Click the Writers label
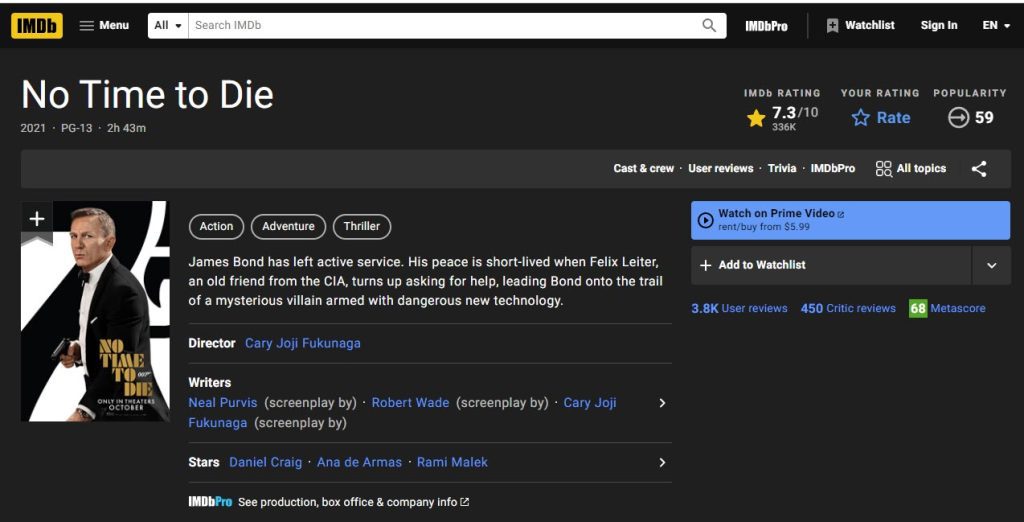This screenshot has height=522, width=1024. pyautogui.click(x=210, y=382)
